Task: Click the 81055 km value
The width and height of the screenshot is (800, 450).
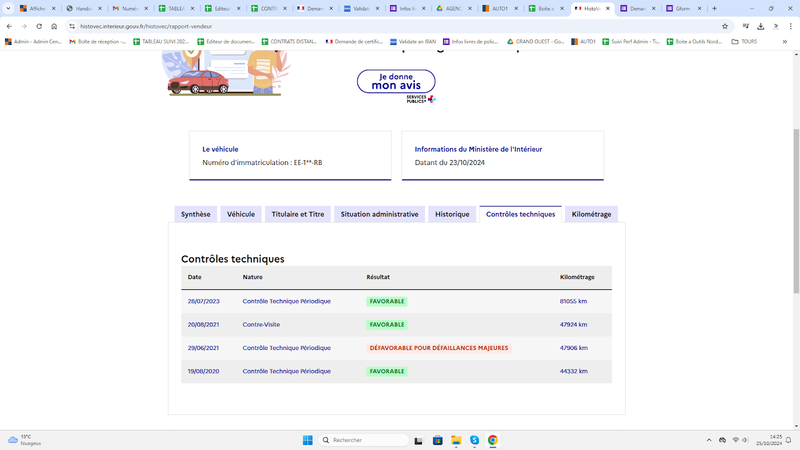Action: pyautogui.click(x=573, y=301)
